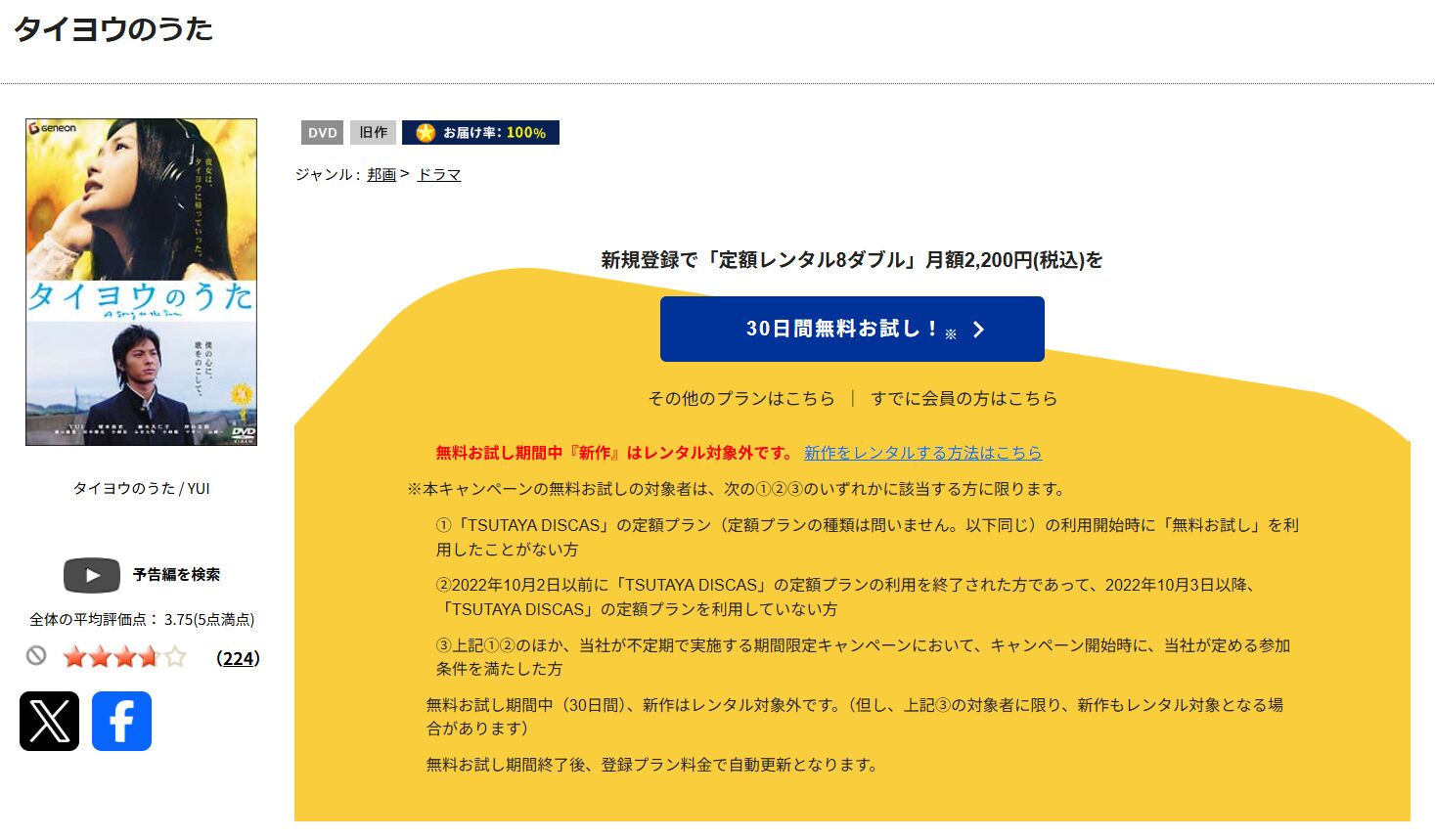
Task: Open その他のプランはこちら link
Action: 741,398
